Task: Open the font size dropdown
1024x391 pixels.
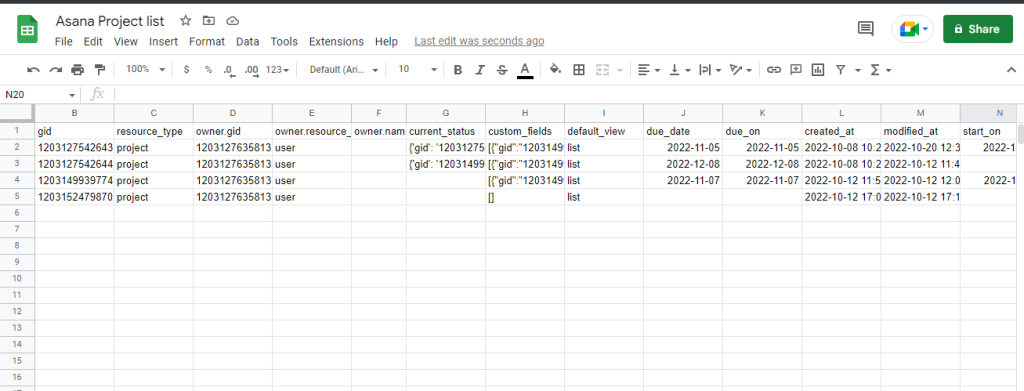Action: click(x=417, y=69)
